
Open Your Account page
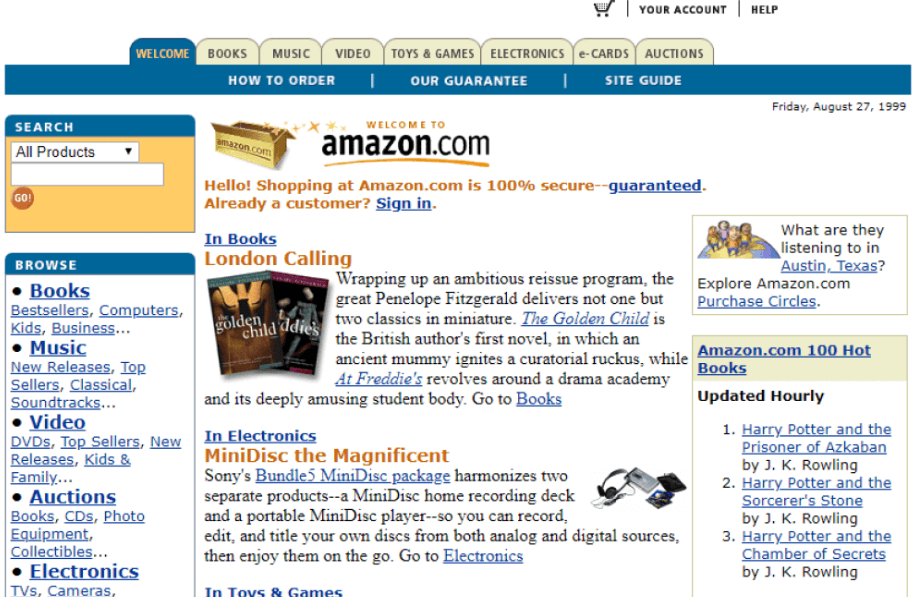pos(682,9)
